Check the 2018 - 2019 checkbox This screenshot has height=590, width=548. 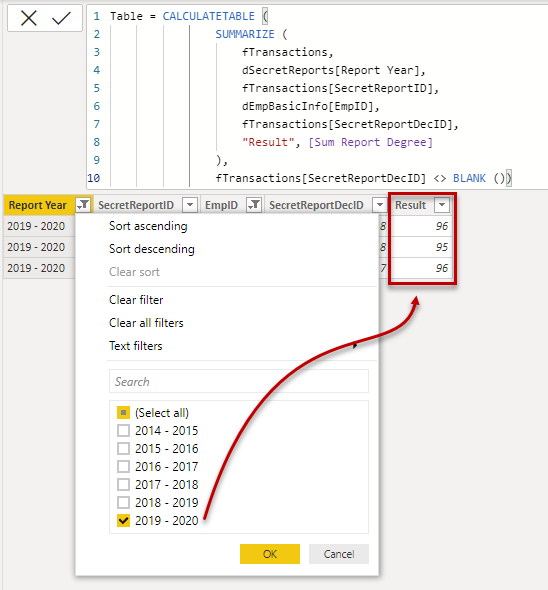[x=123, y=503]
